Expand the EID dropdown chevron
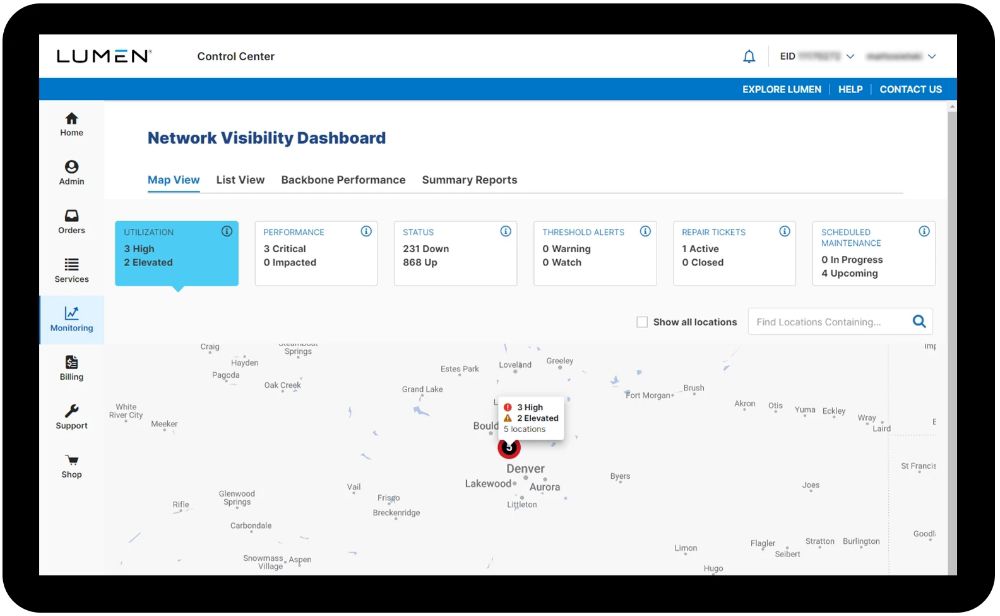The image size is (1000, 616). (850, 57)
